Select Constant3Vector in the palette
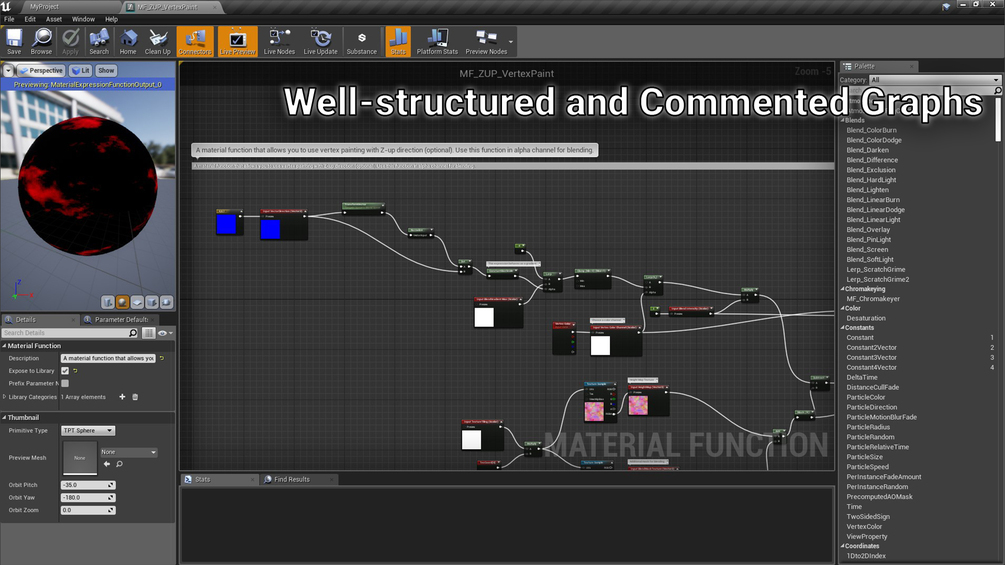 click(x=871, y=357)
